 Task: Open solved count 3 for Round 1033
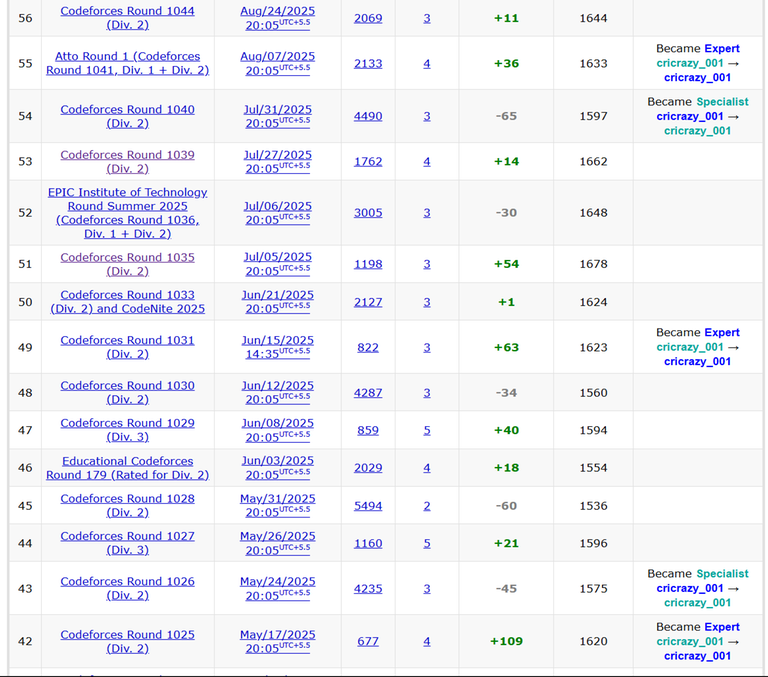click(427, 302)
